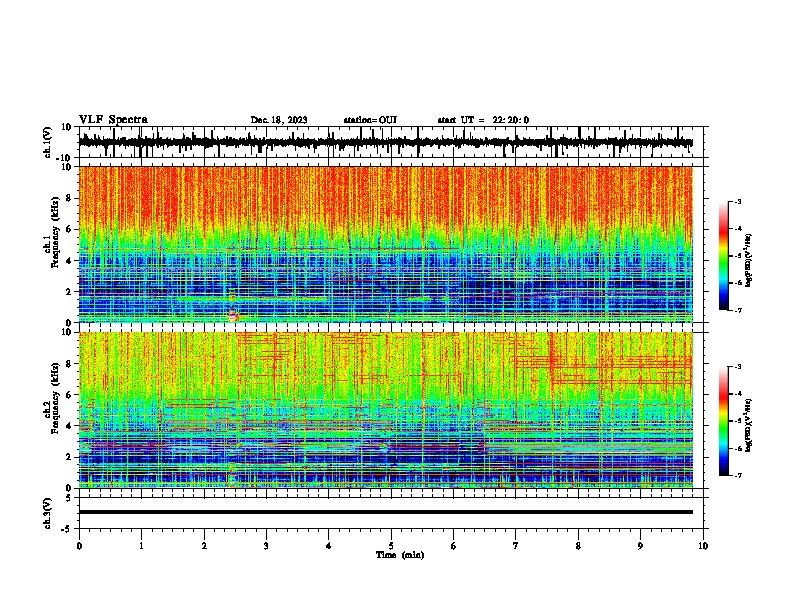Click the "-5" label on the ch.1 color bar

point(738,256)
